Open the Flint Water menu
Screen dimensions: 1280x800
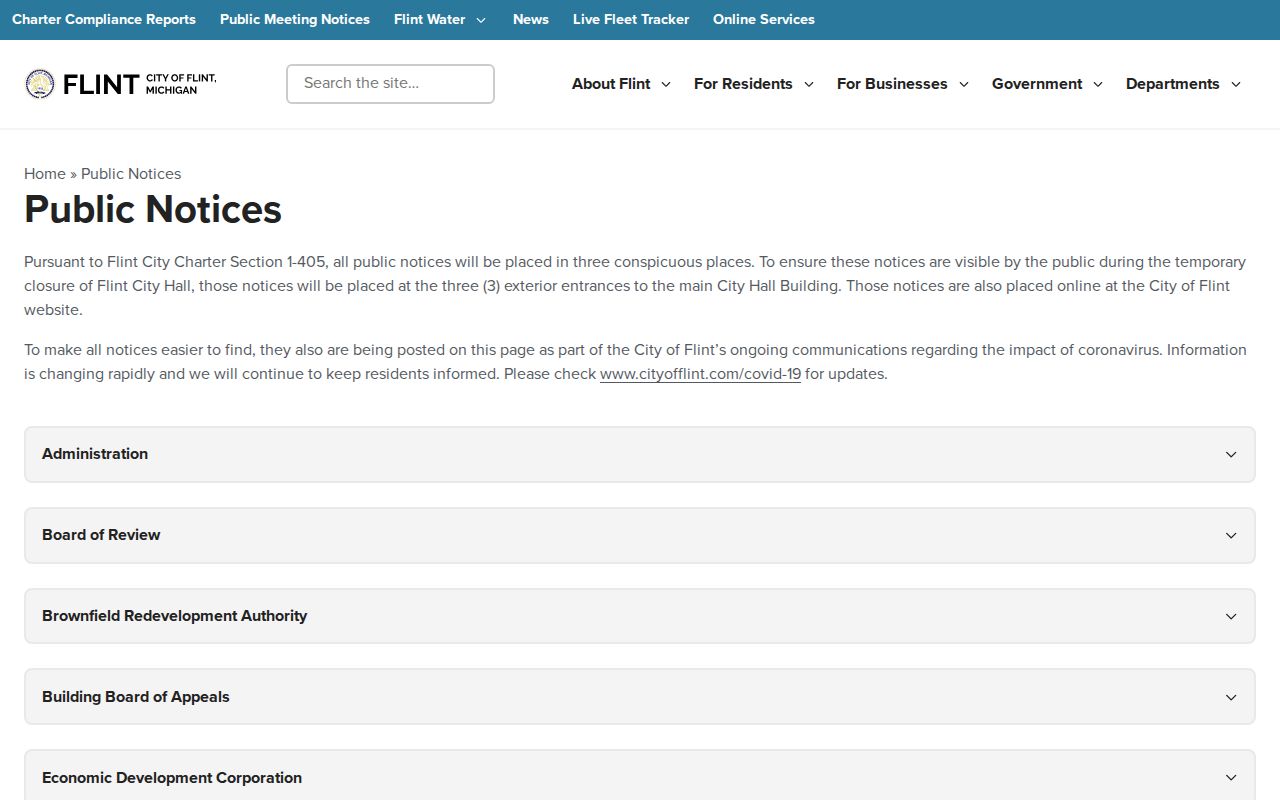(x=430, y=19)
